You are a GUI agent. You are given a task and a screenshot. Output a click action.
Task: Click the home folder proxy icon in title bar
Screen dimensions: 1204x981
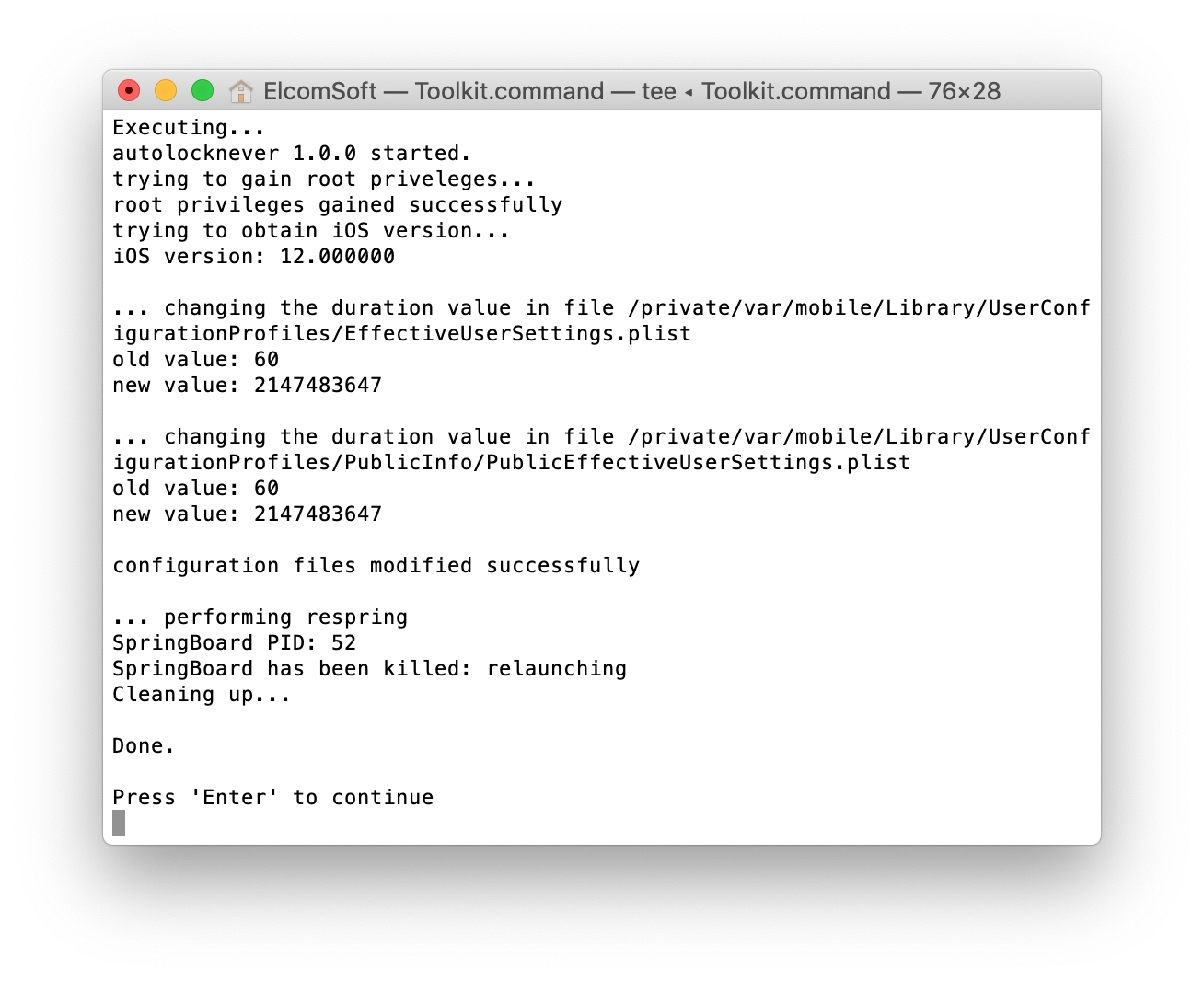241,91
